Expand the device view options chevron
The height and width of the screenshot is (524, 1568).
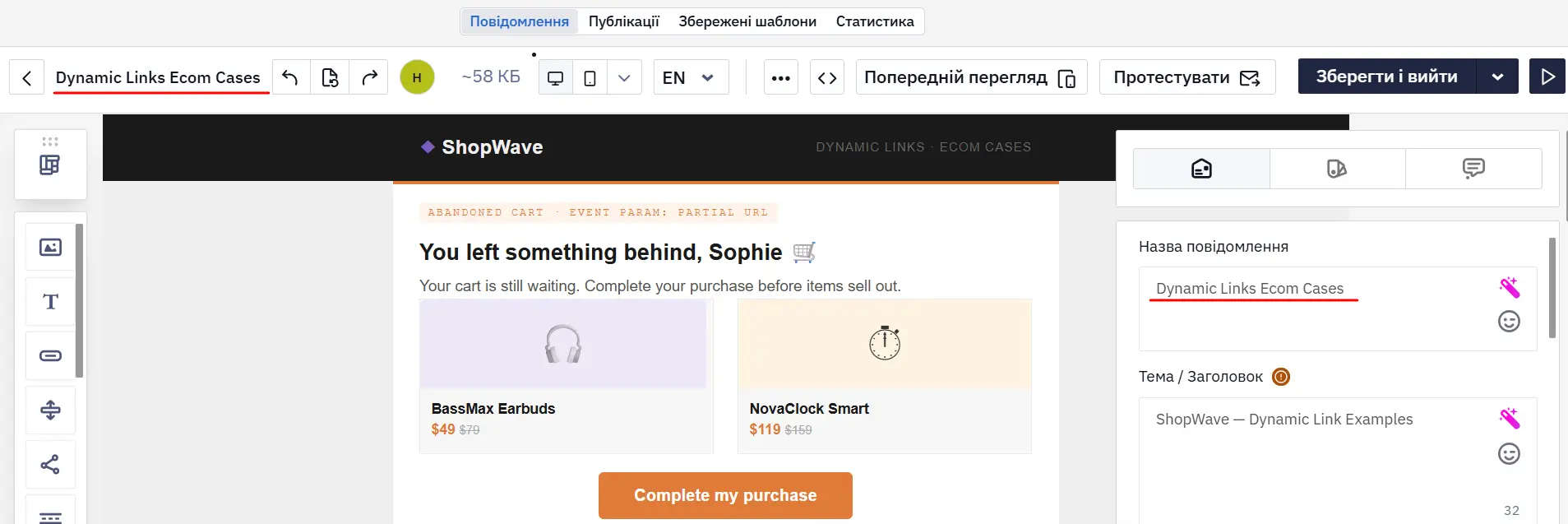coord(624,77)
